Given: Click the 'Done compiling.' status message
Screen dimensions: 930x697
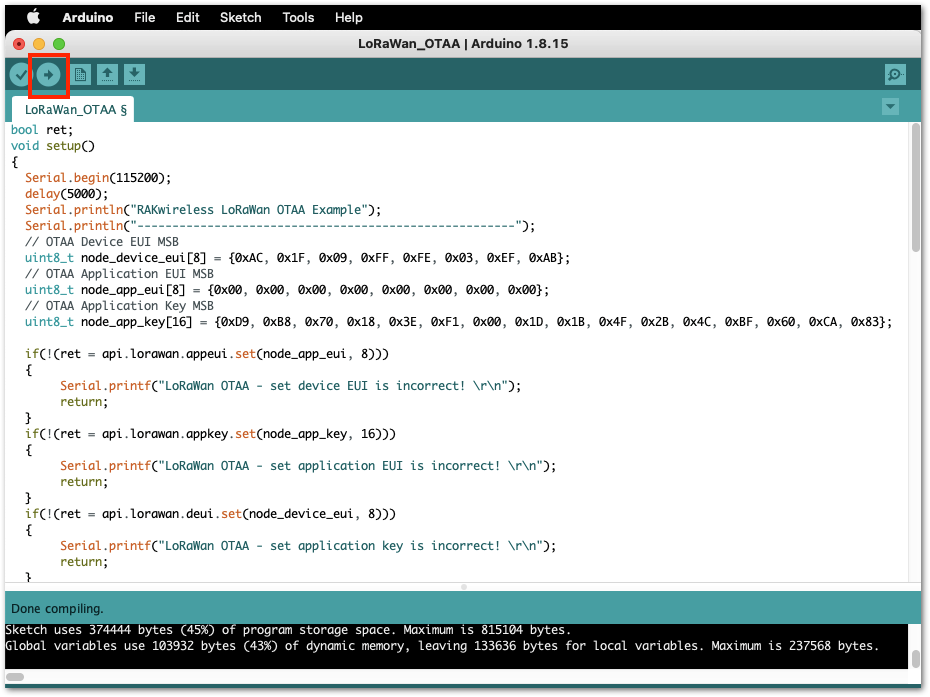Looking at the screenshot, I should point(58,609).
